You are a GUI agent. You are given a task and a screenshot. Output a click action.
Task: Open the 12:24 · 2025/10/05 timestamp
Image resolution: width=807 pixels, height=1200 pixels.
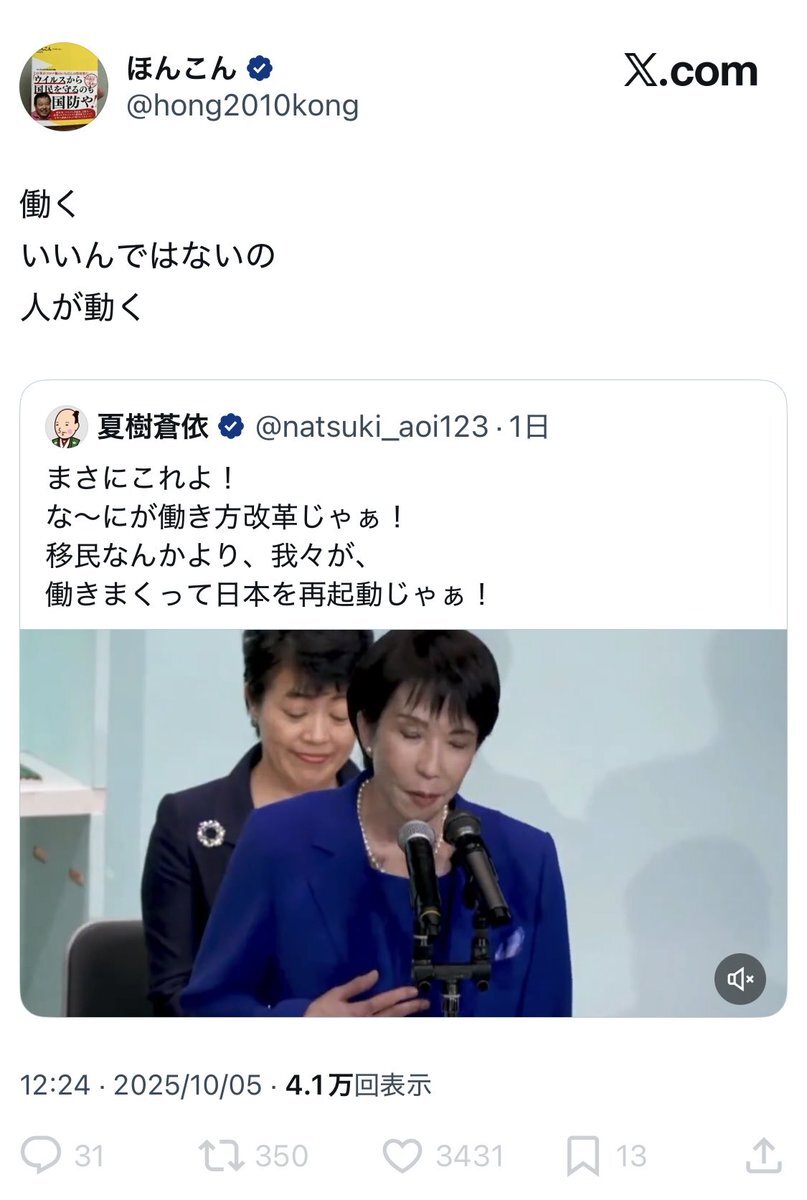click(141, 1085)
